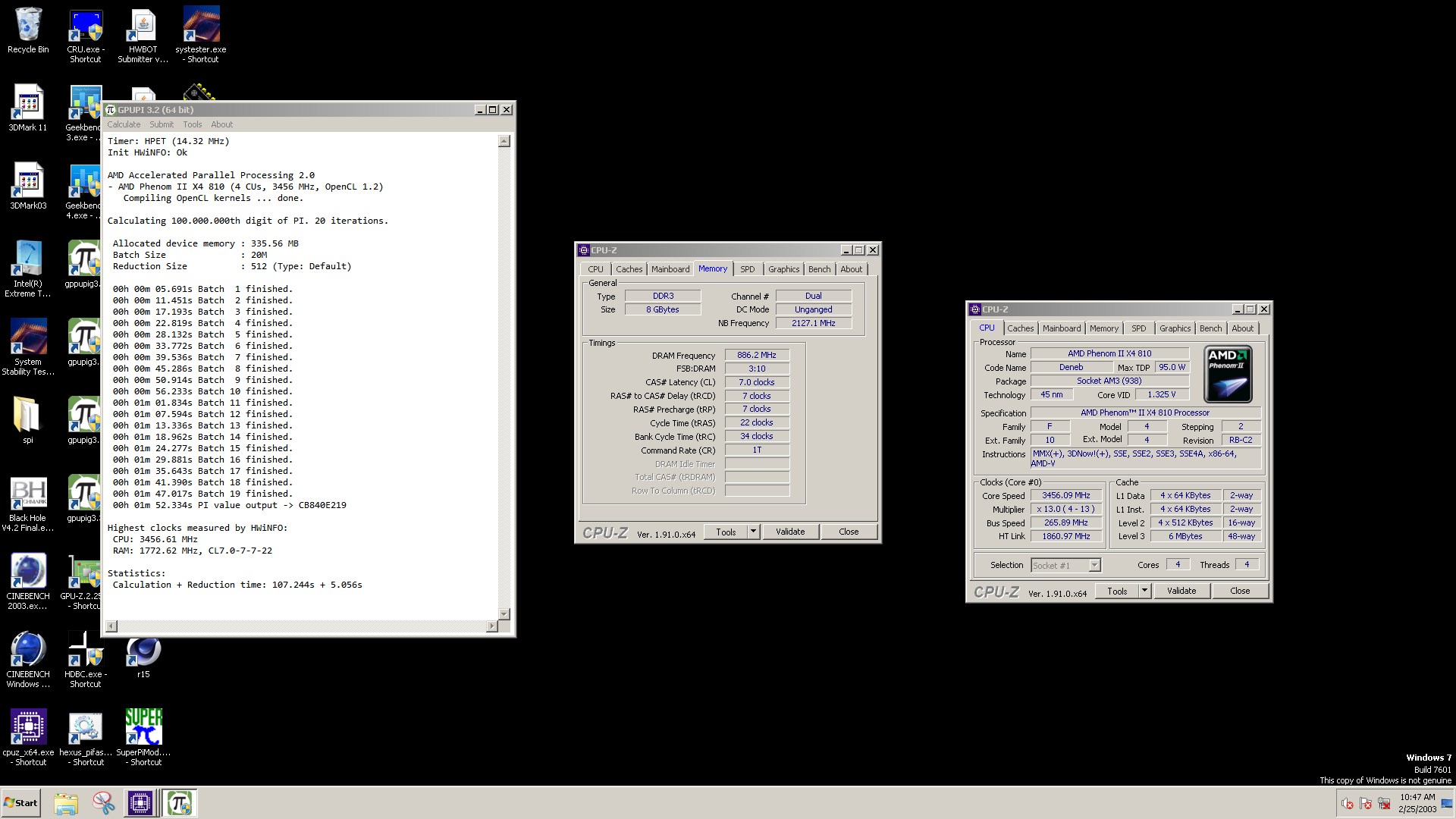Switch to Mainboard tab in Memory CPU-Z window
Image resolution: width=1456 pixels, height=819 pixels.
(x=670, y=269)
